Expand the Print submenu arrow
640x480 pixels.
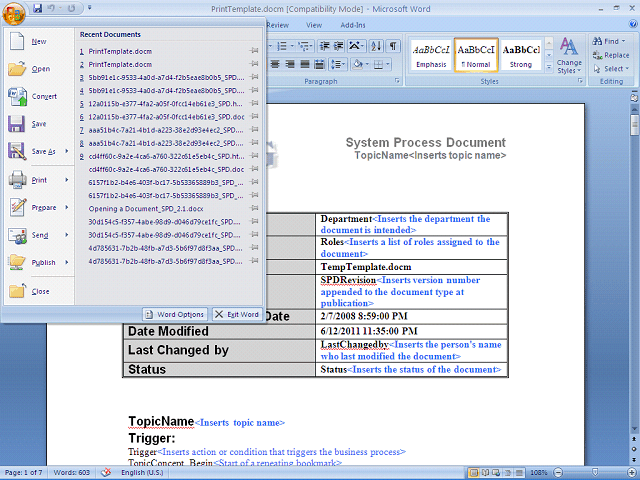pyautogui.click(x=67, y=180)
